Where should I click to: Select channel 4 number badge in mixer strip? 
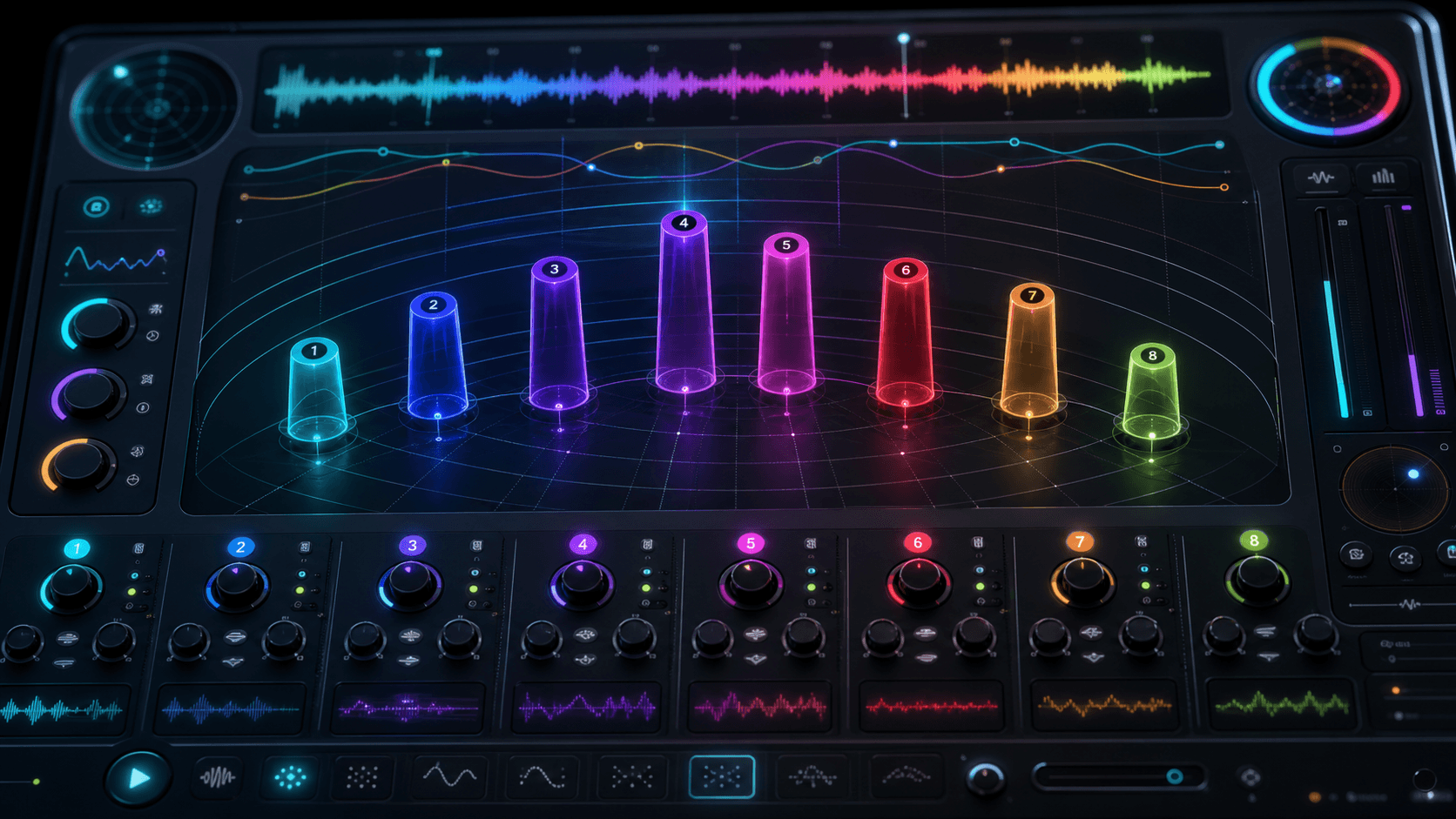pos(583,545)
